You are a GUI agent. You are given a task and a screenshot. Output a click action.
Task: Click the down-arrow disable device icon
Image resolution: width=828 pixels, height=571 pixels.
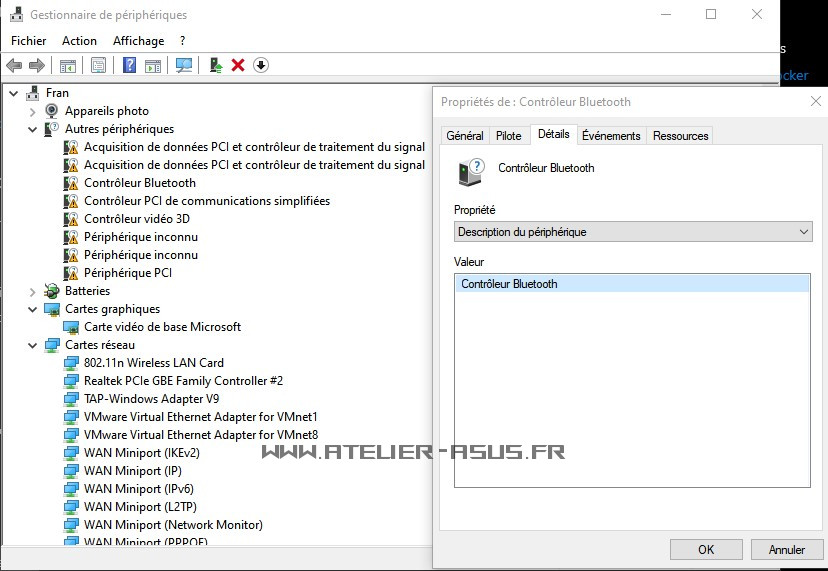coord(261,65)
